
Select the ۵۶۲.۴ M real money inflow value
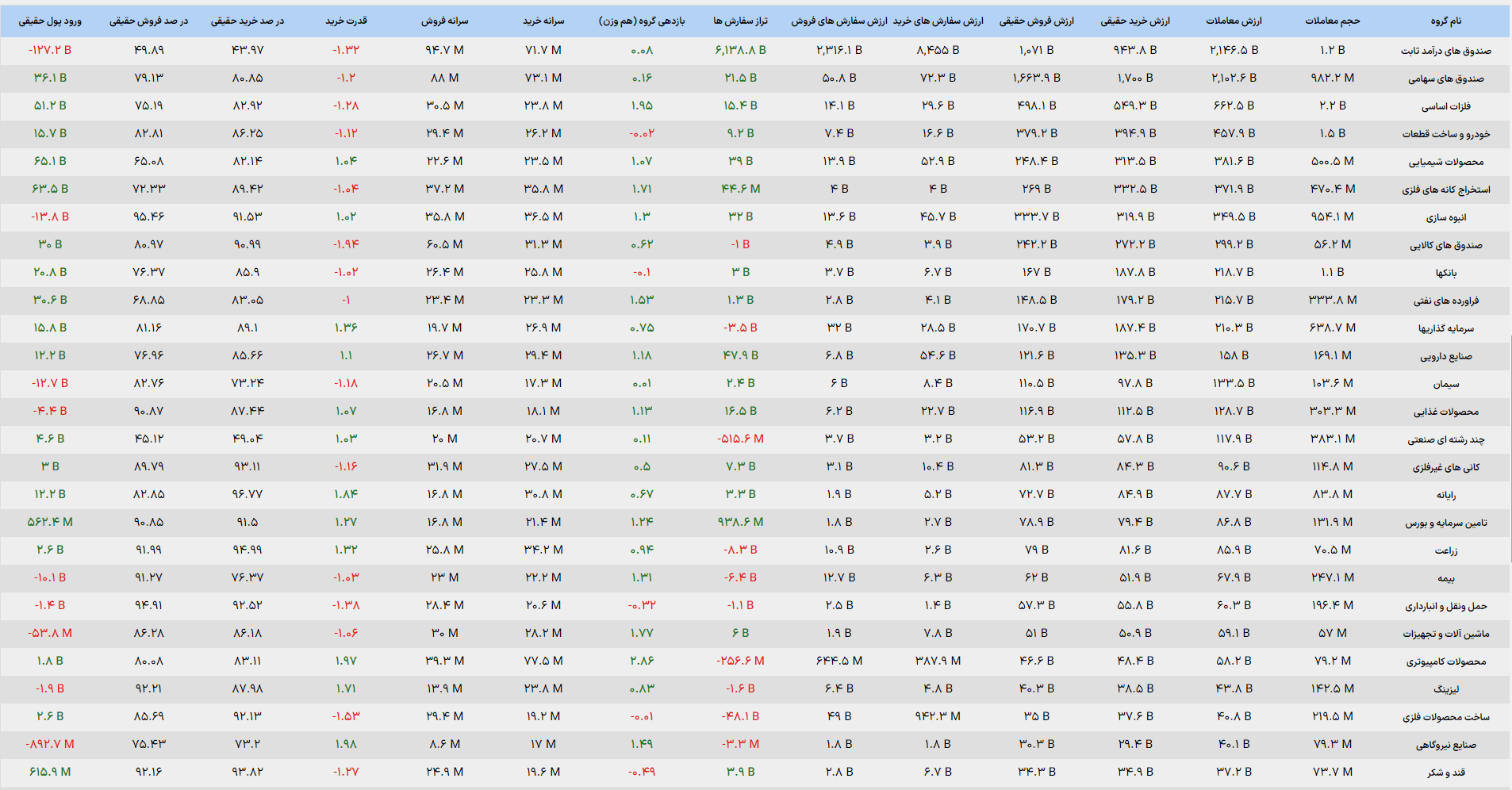point(50,522)
